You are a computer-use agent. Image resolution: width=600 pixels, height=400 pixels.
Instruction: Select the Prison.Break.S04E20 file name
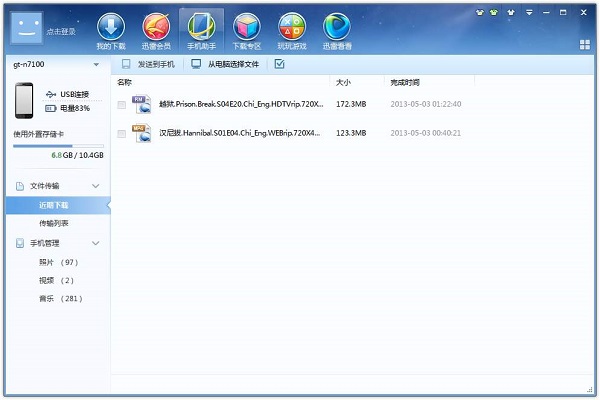pyautogui.click(x=241, y=104)
